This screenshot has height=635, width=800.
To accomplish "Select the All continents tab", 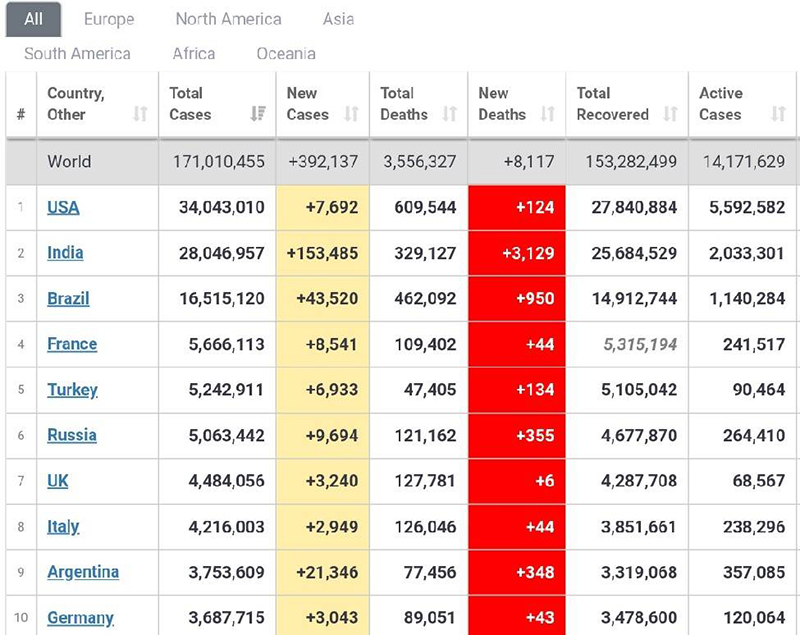I will [x=33, y=19].
